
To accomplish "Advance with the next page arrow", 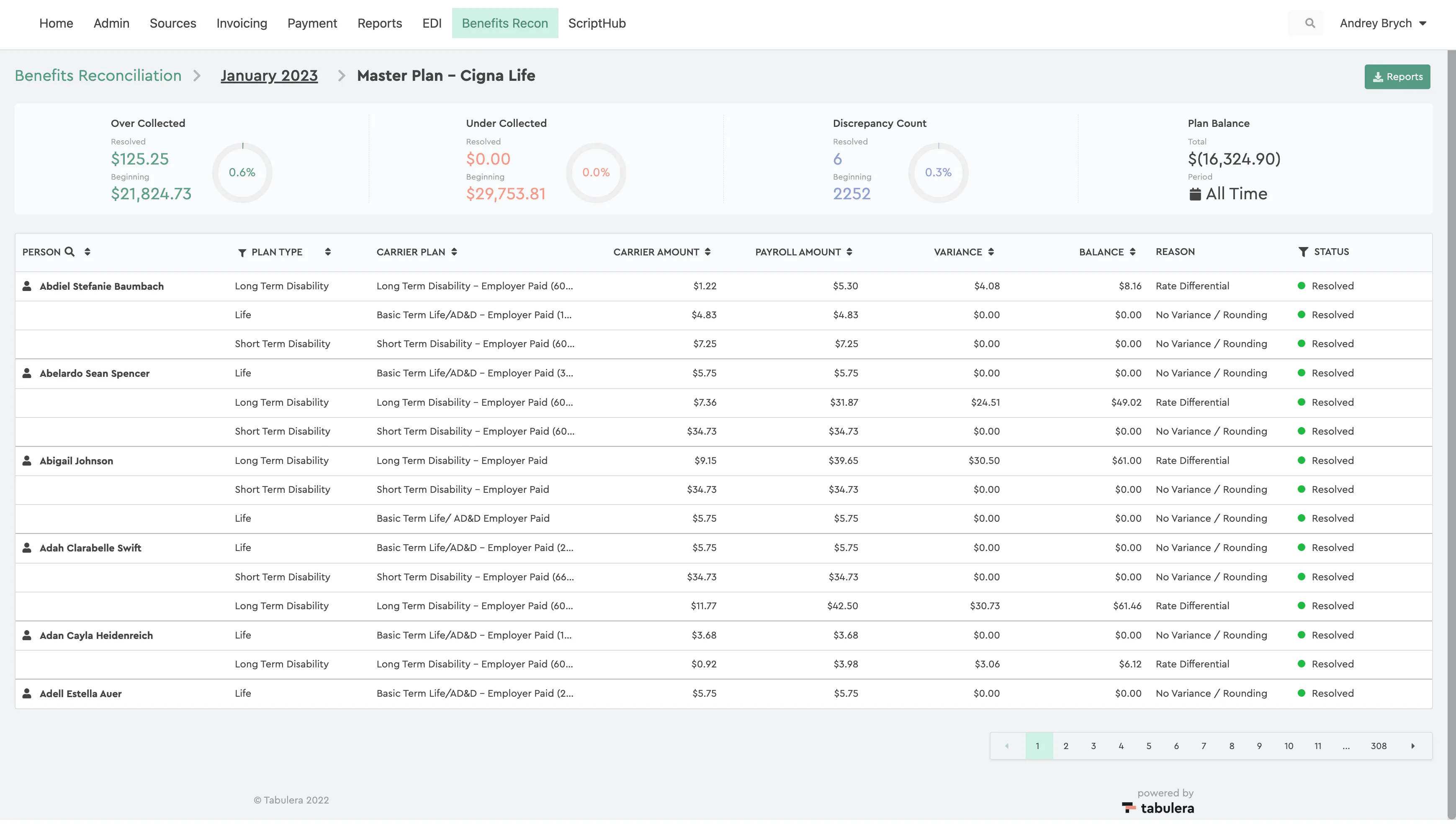I will pos(1412,746).
